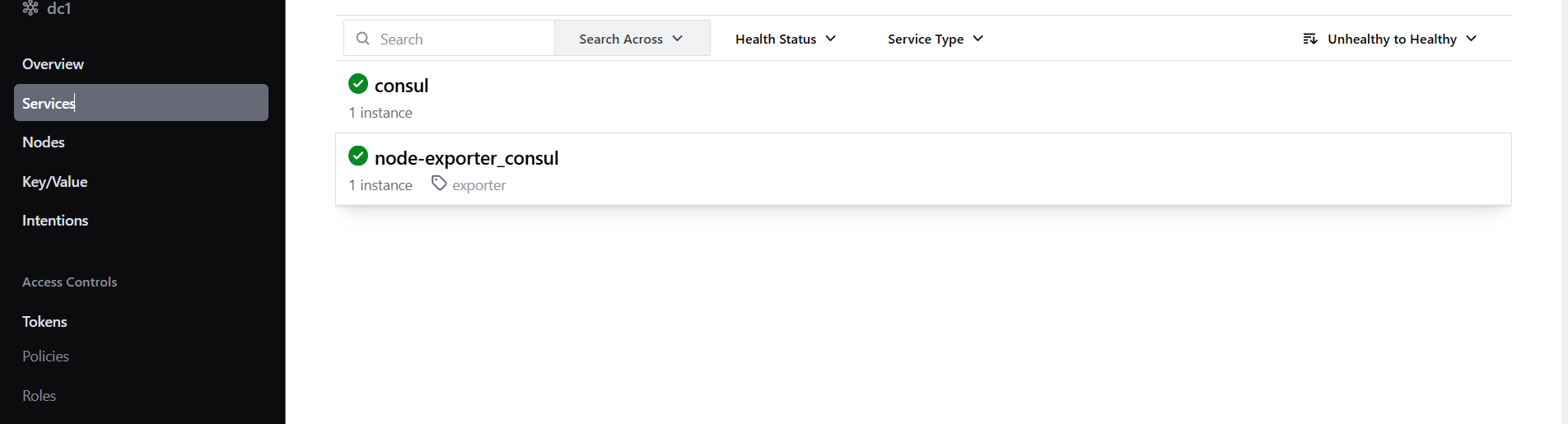Click into the services Search field
Screen dimensions: 1568x424
[449, 39]
